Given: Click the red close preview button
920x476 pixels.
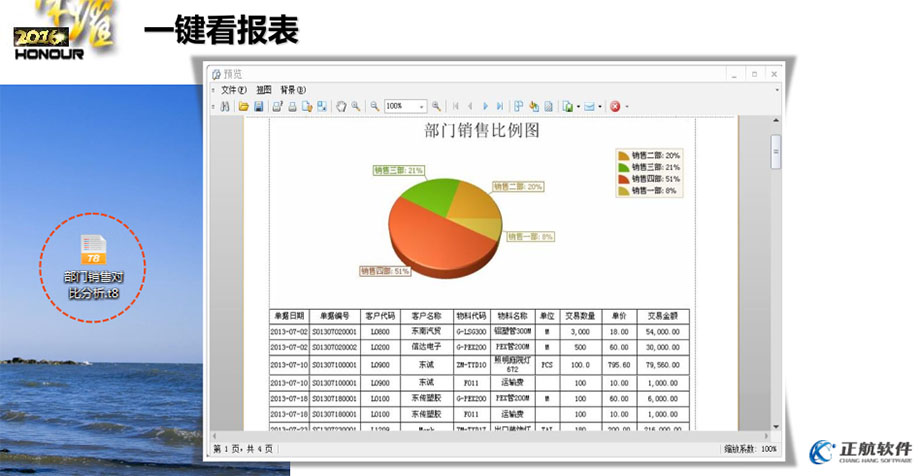Looking at the screenshot, I should tap(615, 106).
